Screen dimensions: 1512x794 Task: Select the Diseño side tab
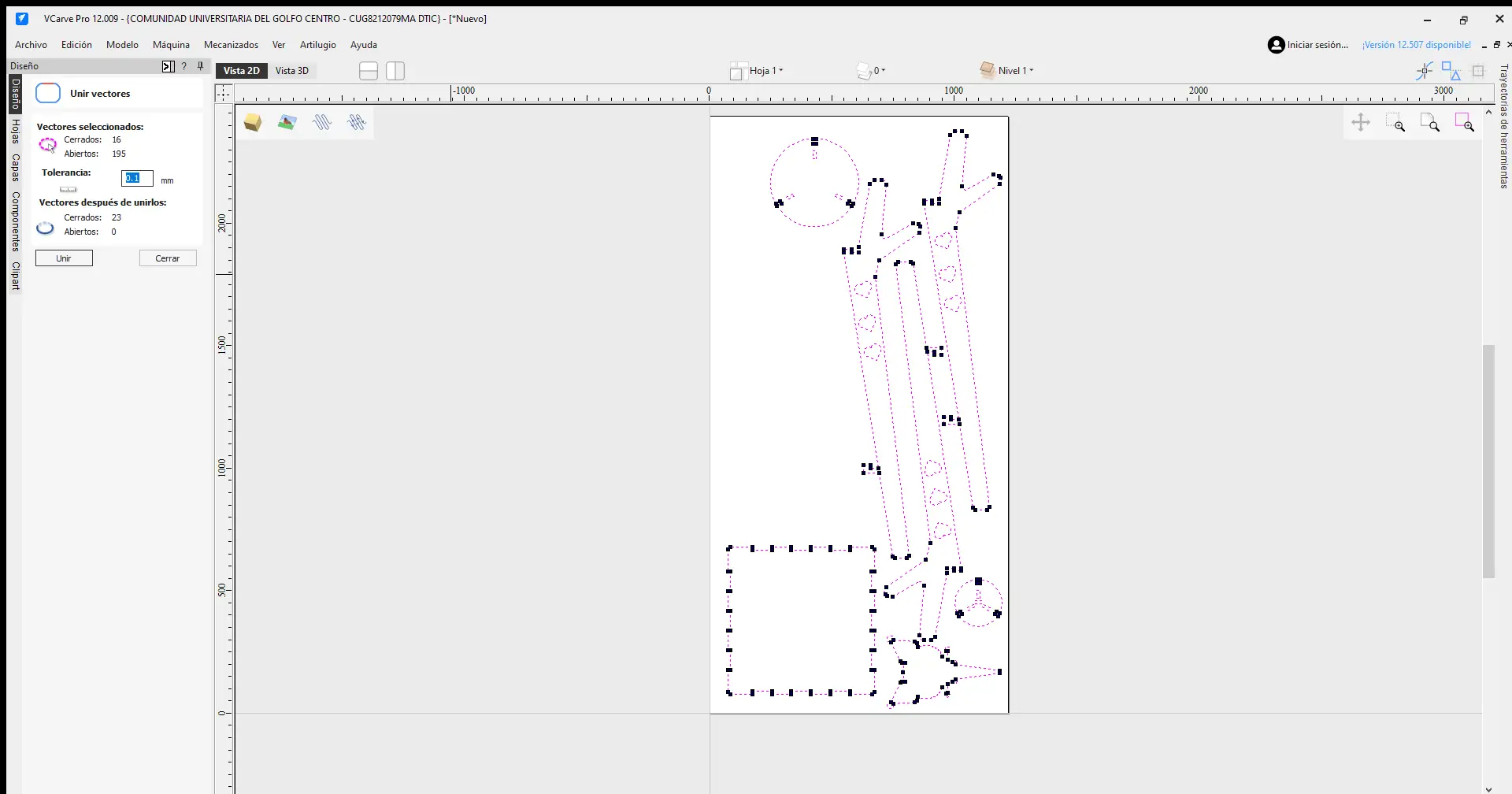[15, 94]
